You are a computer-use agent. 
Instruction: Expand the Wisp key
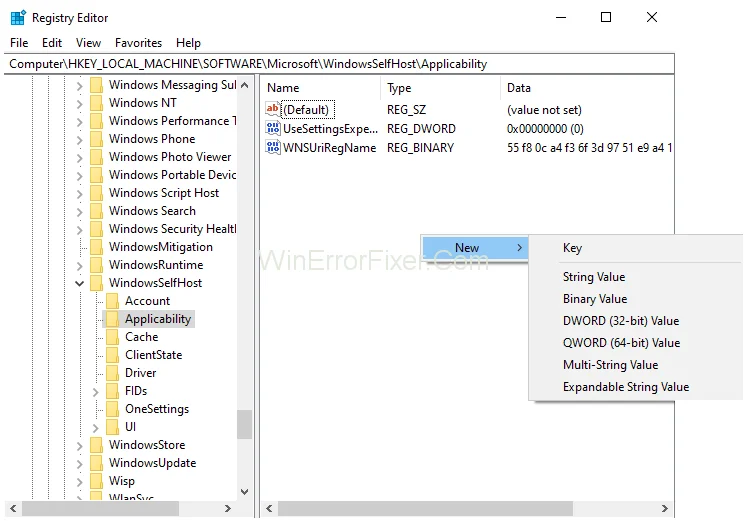(80, 482)
